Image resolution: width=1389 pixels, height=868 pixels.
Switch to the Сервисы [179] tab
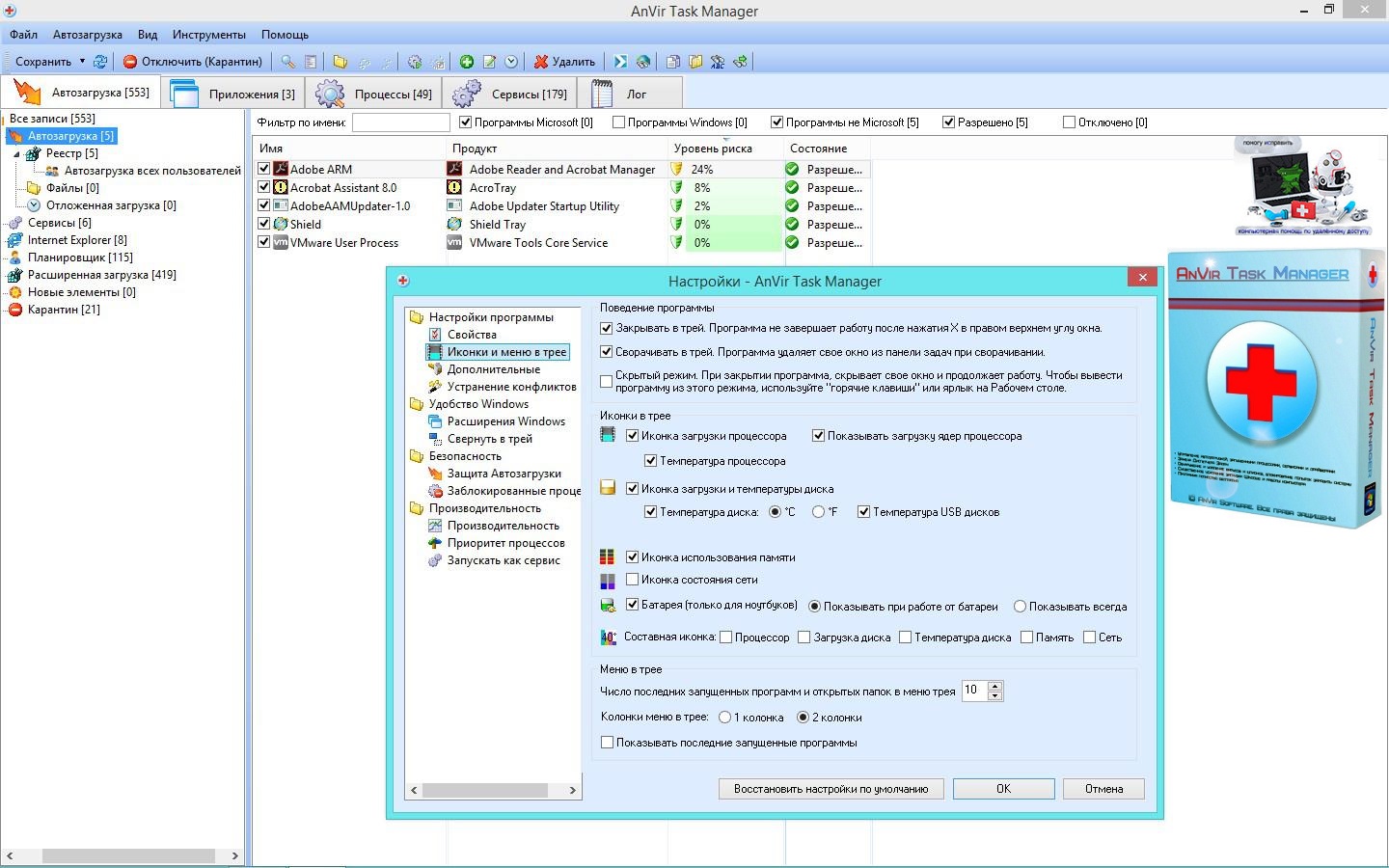[x=509, y=94]
